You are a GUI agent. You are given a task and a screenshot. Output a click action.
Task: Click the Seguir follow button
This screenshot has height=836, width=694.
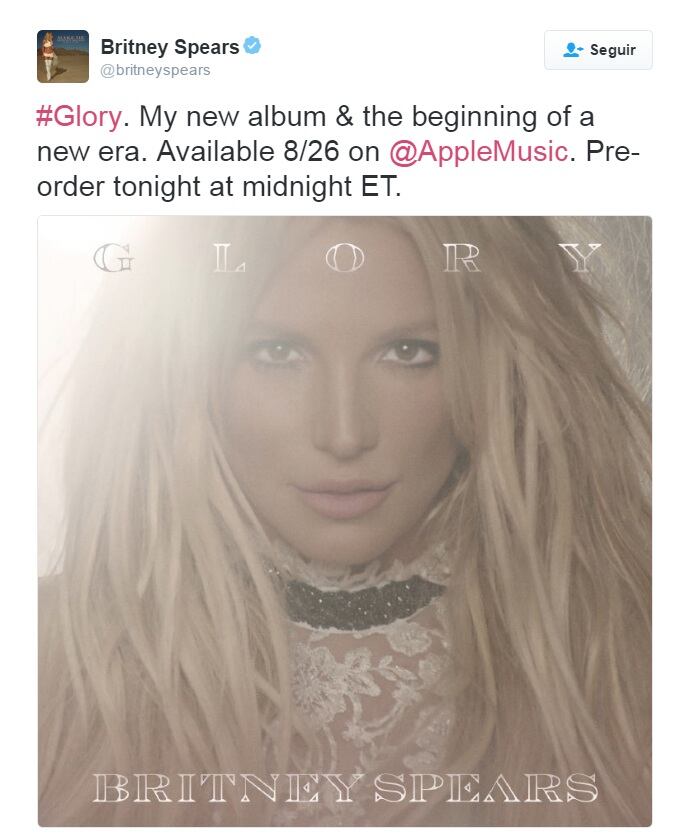click(598, 50)
